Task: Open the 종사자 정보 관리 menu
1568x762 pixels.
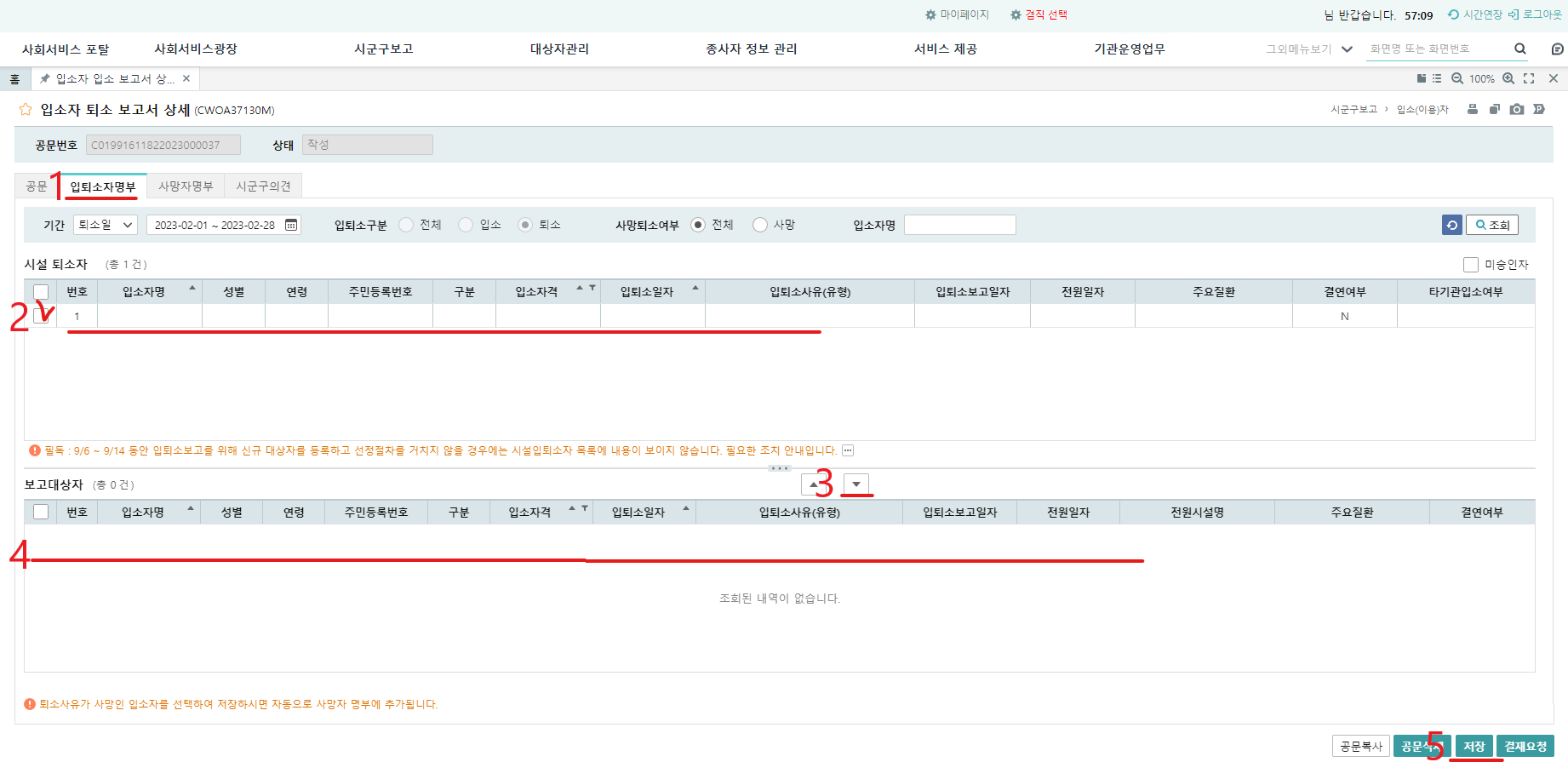Action: click(752, 49)
